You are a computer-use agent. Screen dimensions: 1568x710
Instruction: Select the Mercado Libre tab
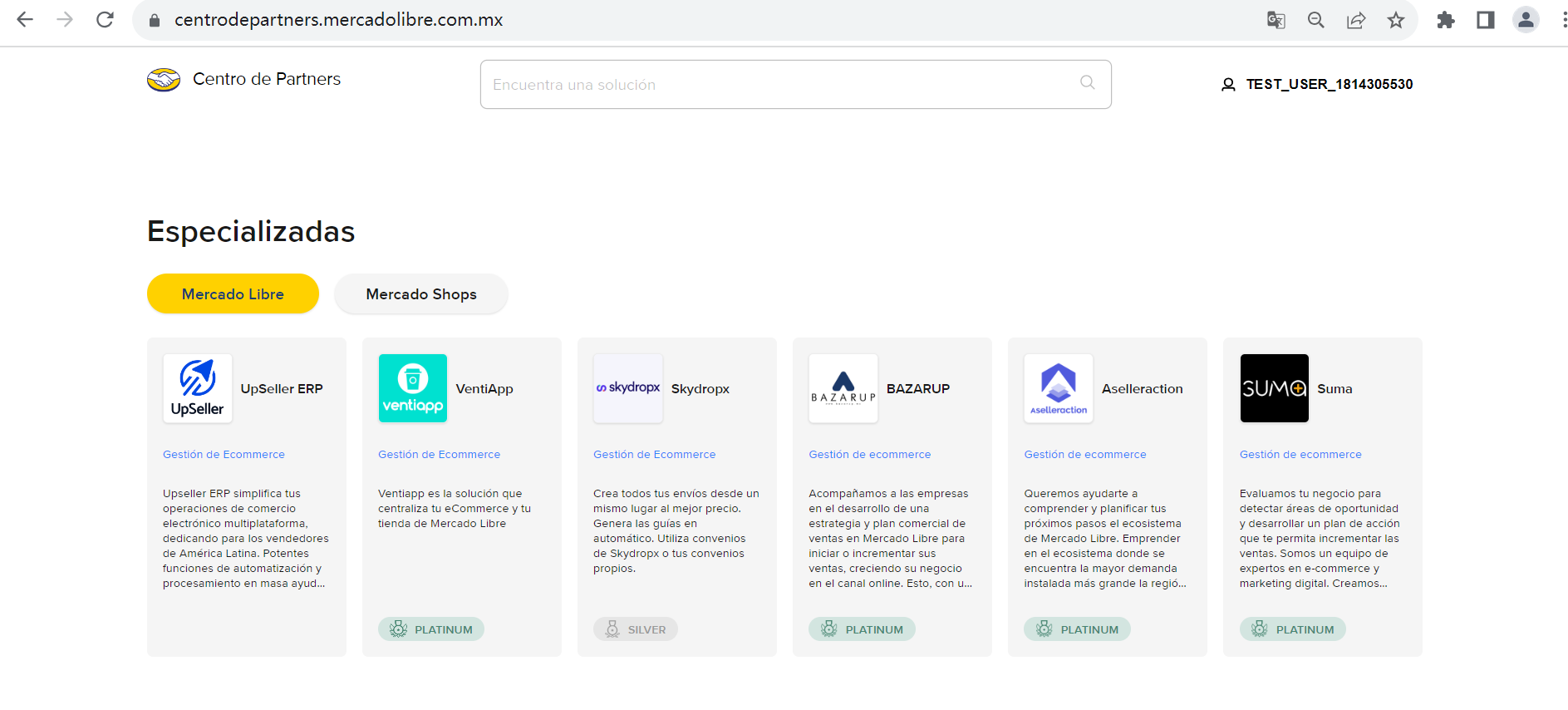[233, 293]
